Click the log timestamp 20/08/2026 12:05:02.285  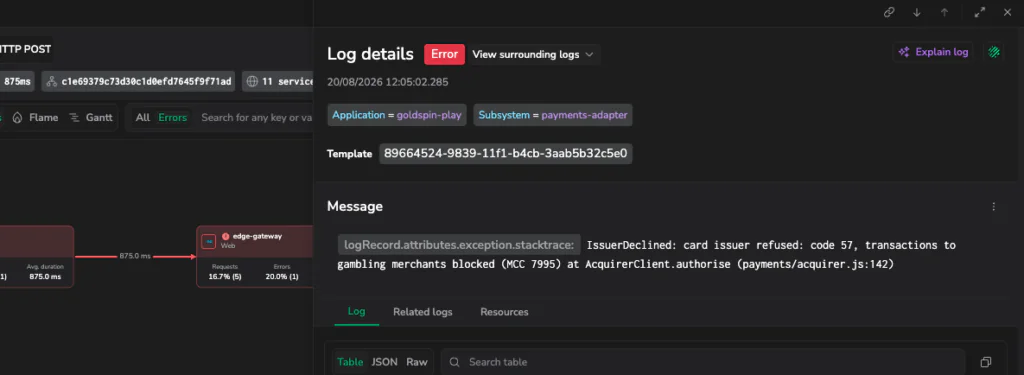(388, 82)
